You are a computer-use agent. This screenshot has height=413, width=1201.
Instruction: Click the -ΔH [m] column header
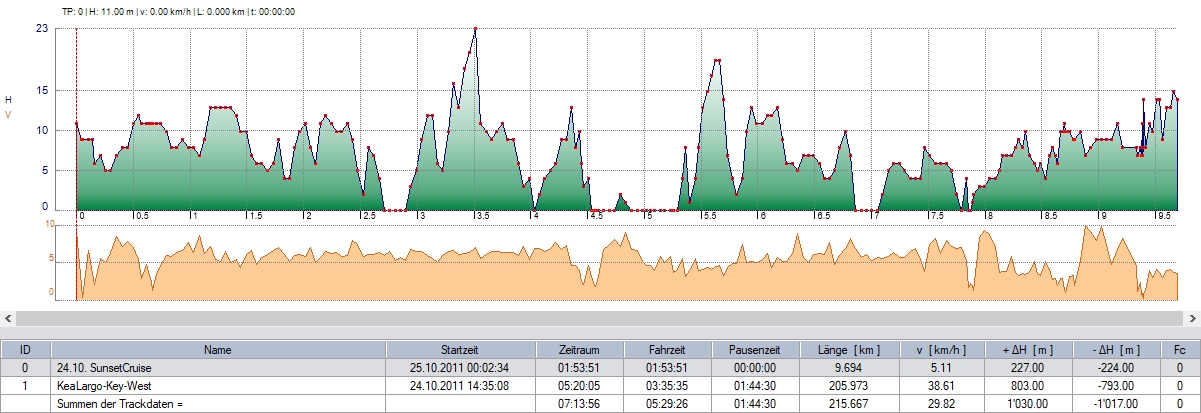1119,350
